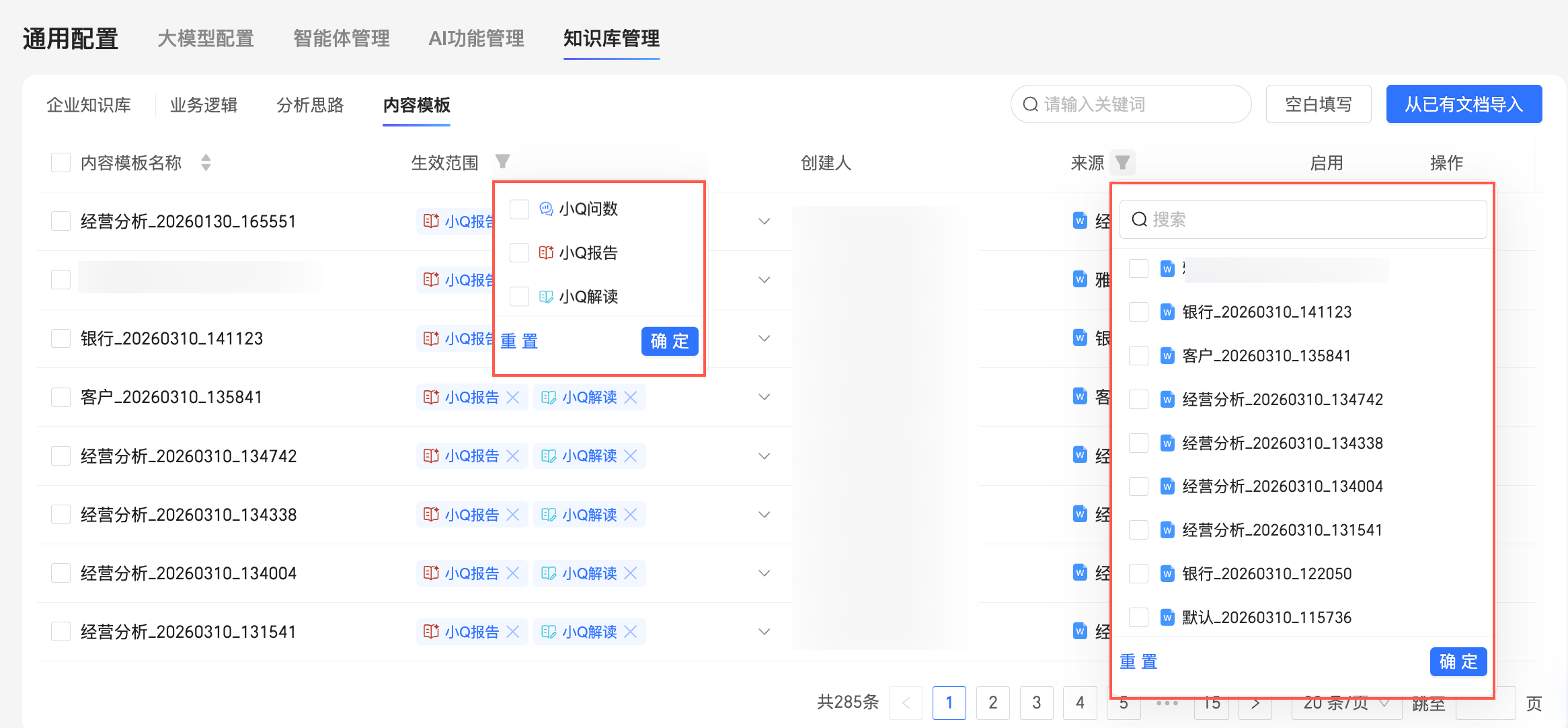
Task: Click sort arrows next to 内容模板名称
Action: pos(206,162)
